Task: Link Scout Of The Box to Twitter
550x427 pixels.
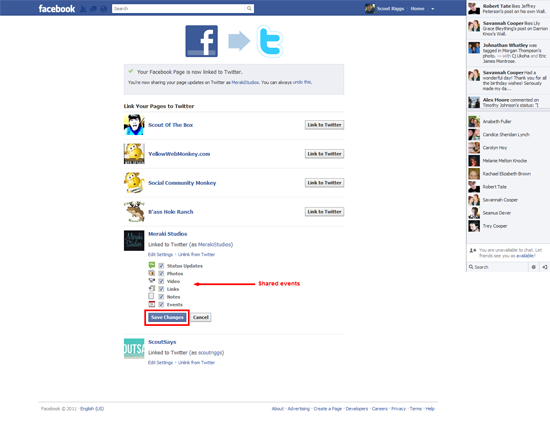Action: click(x=324, y=125)
